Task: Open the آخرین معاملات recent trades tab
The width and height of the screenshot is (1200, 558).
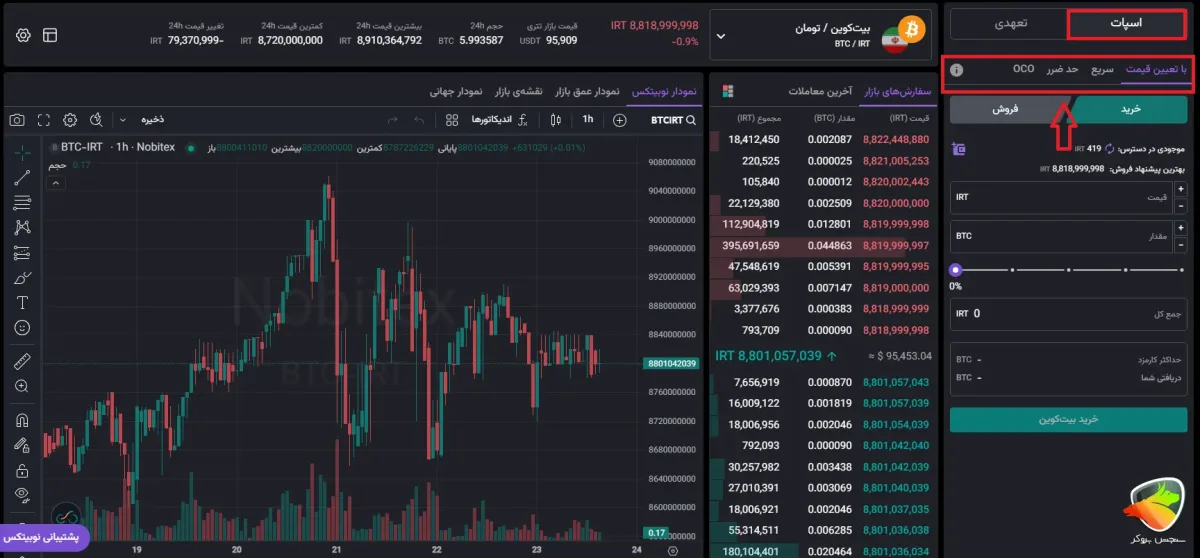Action: tap(820, 91)
